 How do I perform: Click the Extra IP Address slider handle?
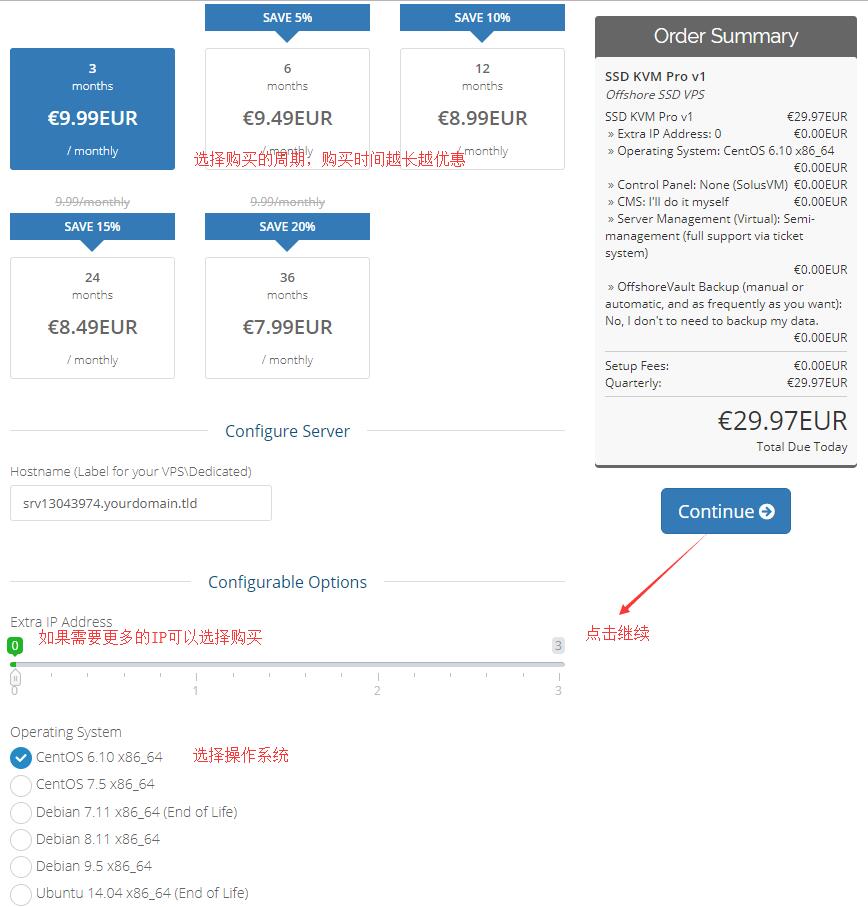pos(16,678)
